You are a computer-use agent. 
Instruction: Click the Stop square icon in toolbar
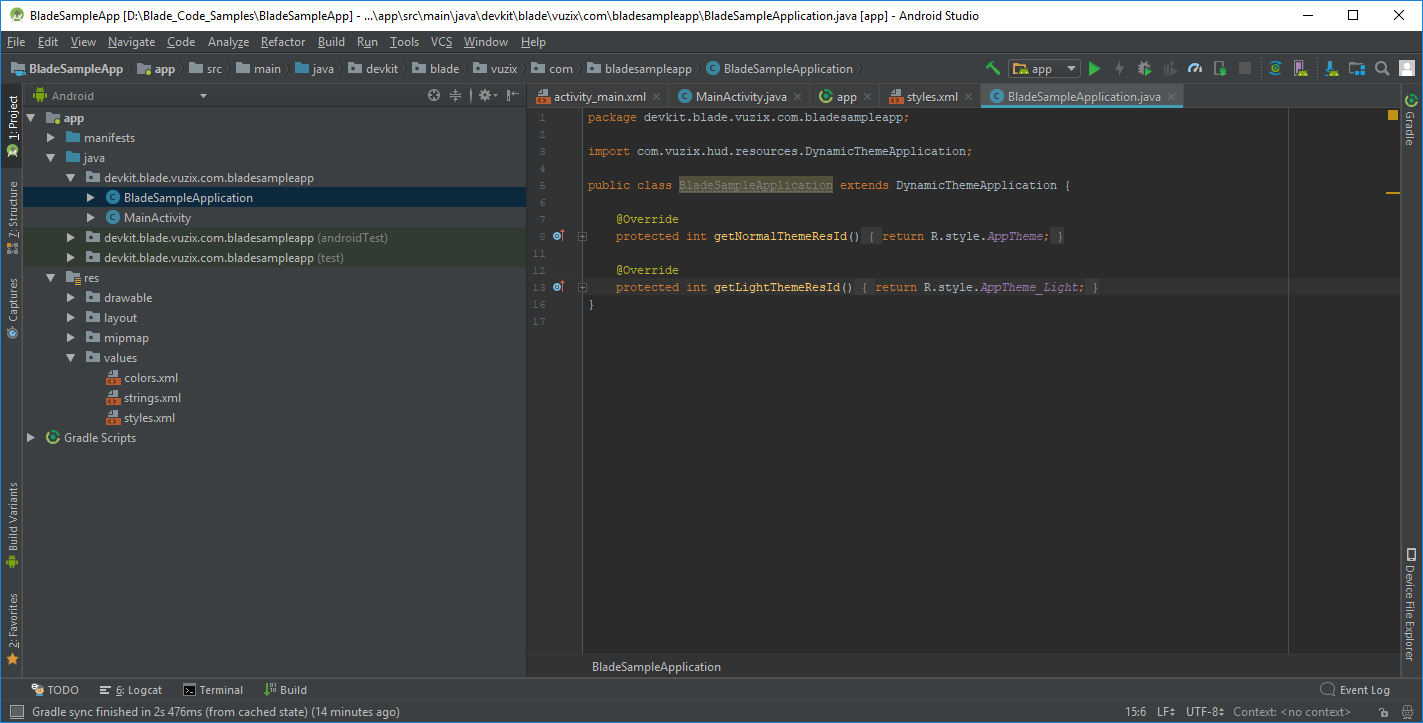point(1245,68)
